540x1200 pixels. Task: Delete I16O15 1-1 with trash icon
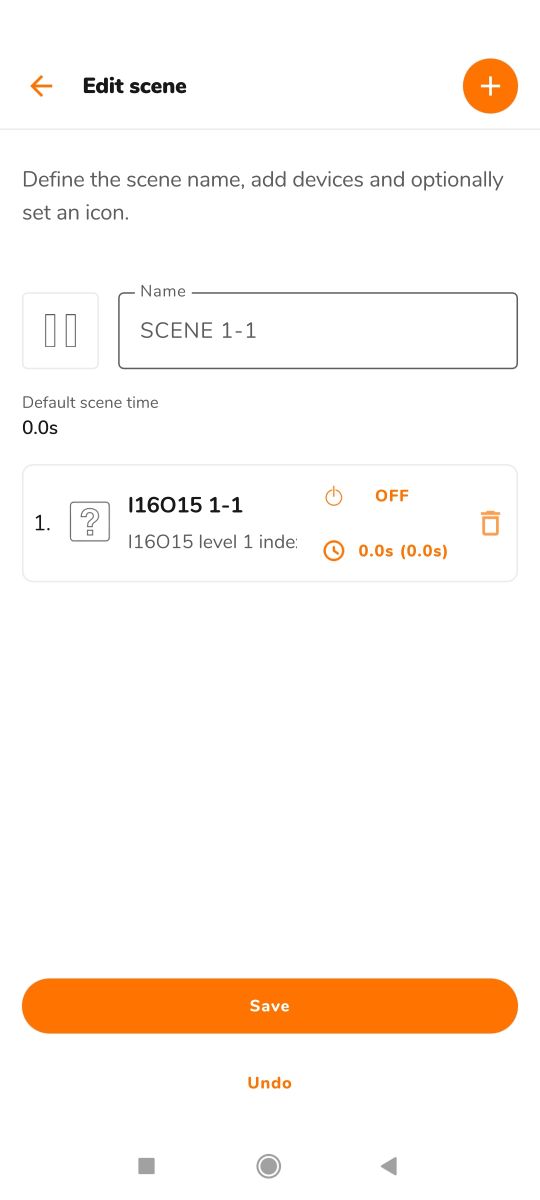490,523
